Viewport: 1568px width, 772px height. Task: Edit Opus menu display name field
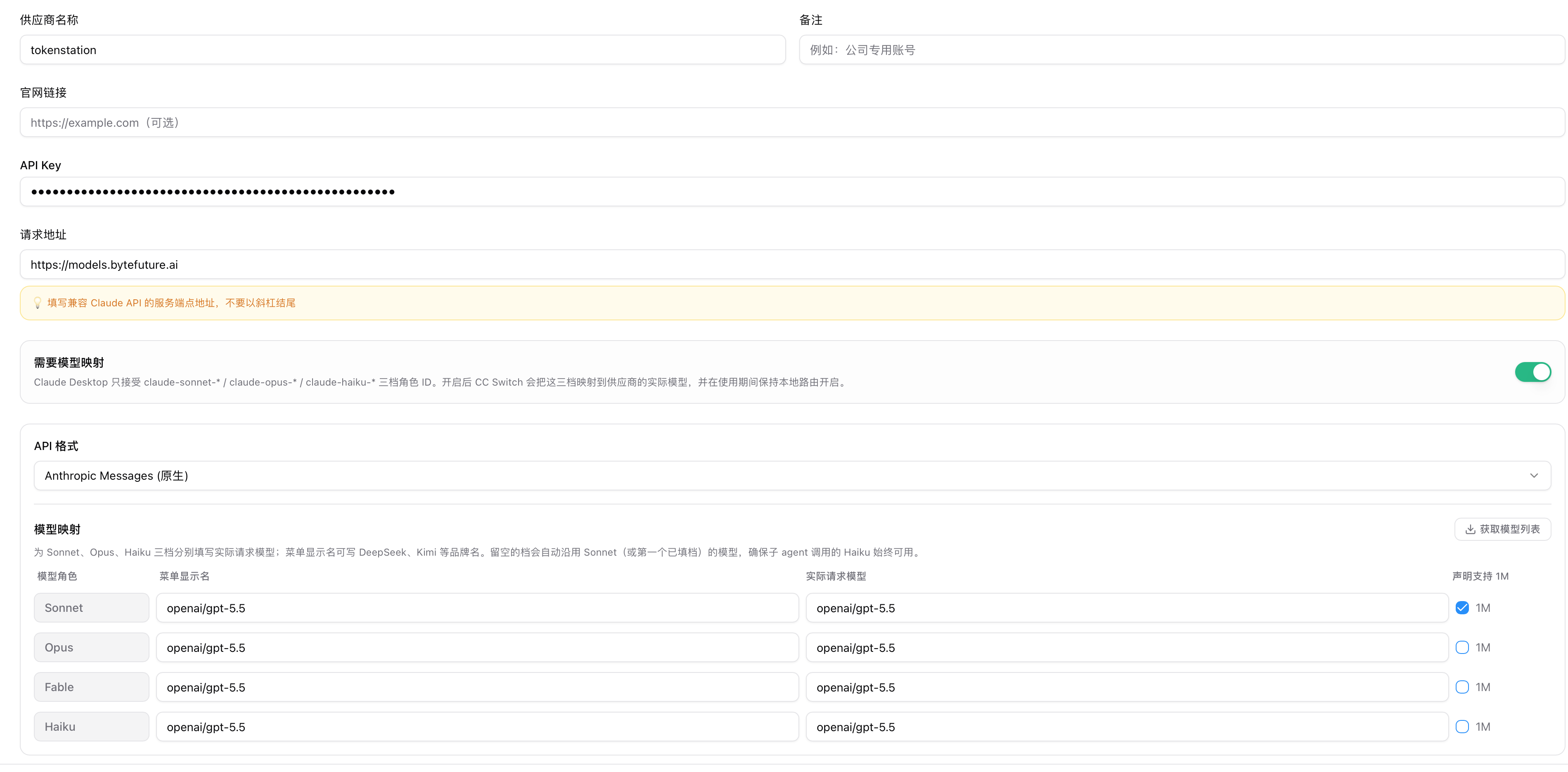[x=477, y=647]
